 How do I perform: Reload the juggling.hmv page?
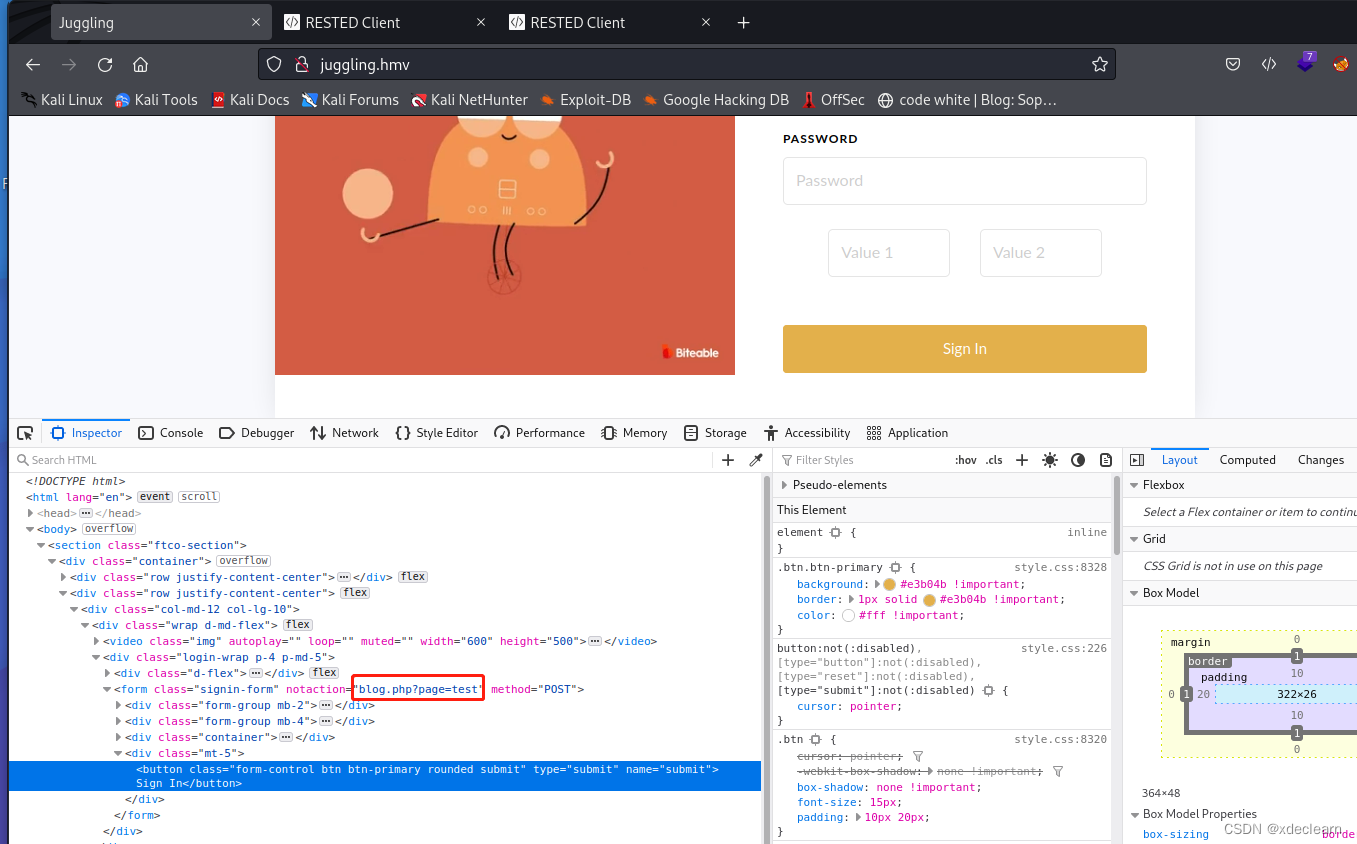[x=105, y=65]
